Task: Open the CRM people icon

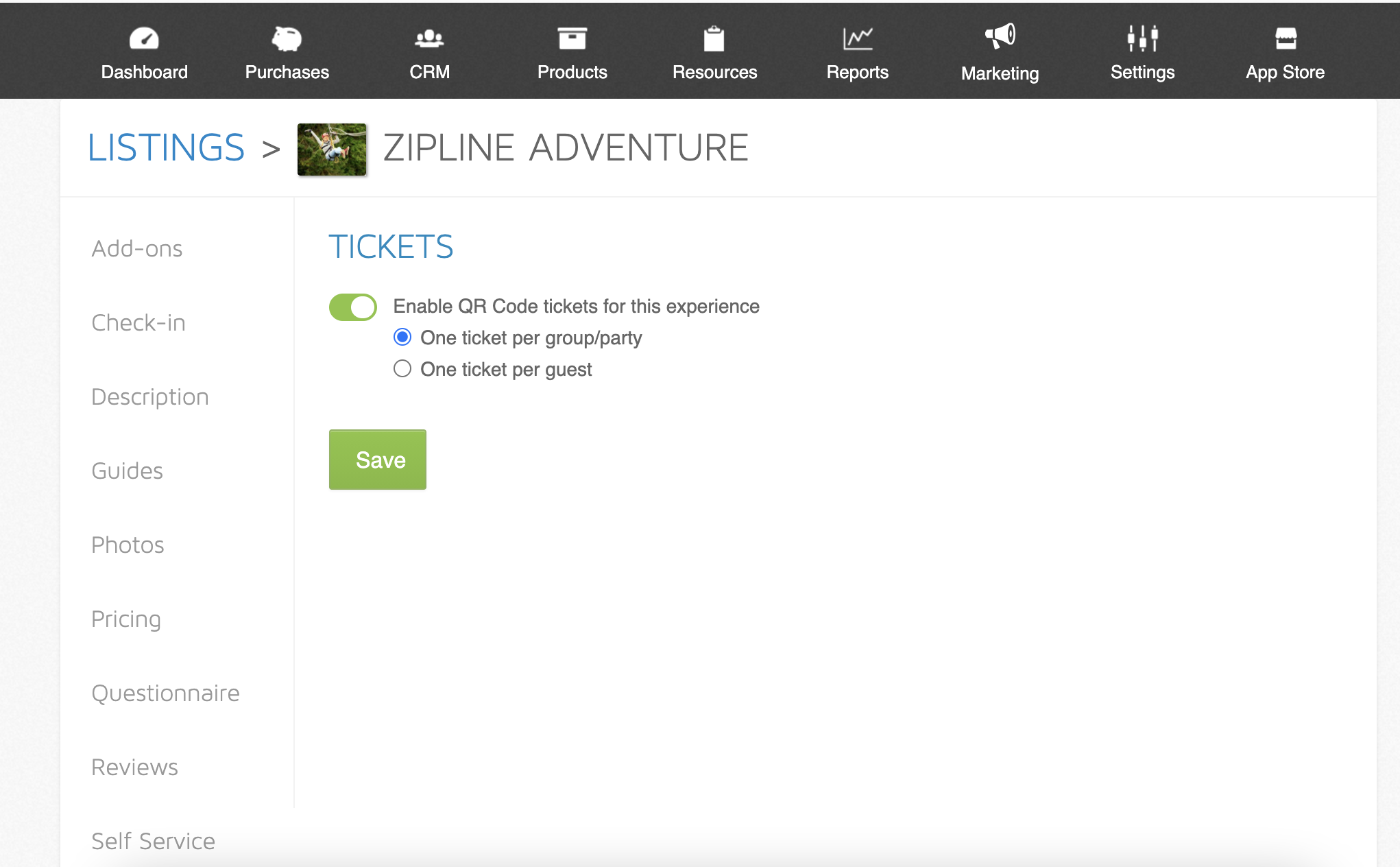Action: pyautogui.click(x=429, y=38)
